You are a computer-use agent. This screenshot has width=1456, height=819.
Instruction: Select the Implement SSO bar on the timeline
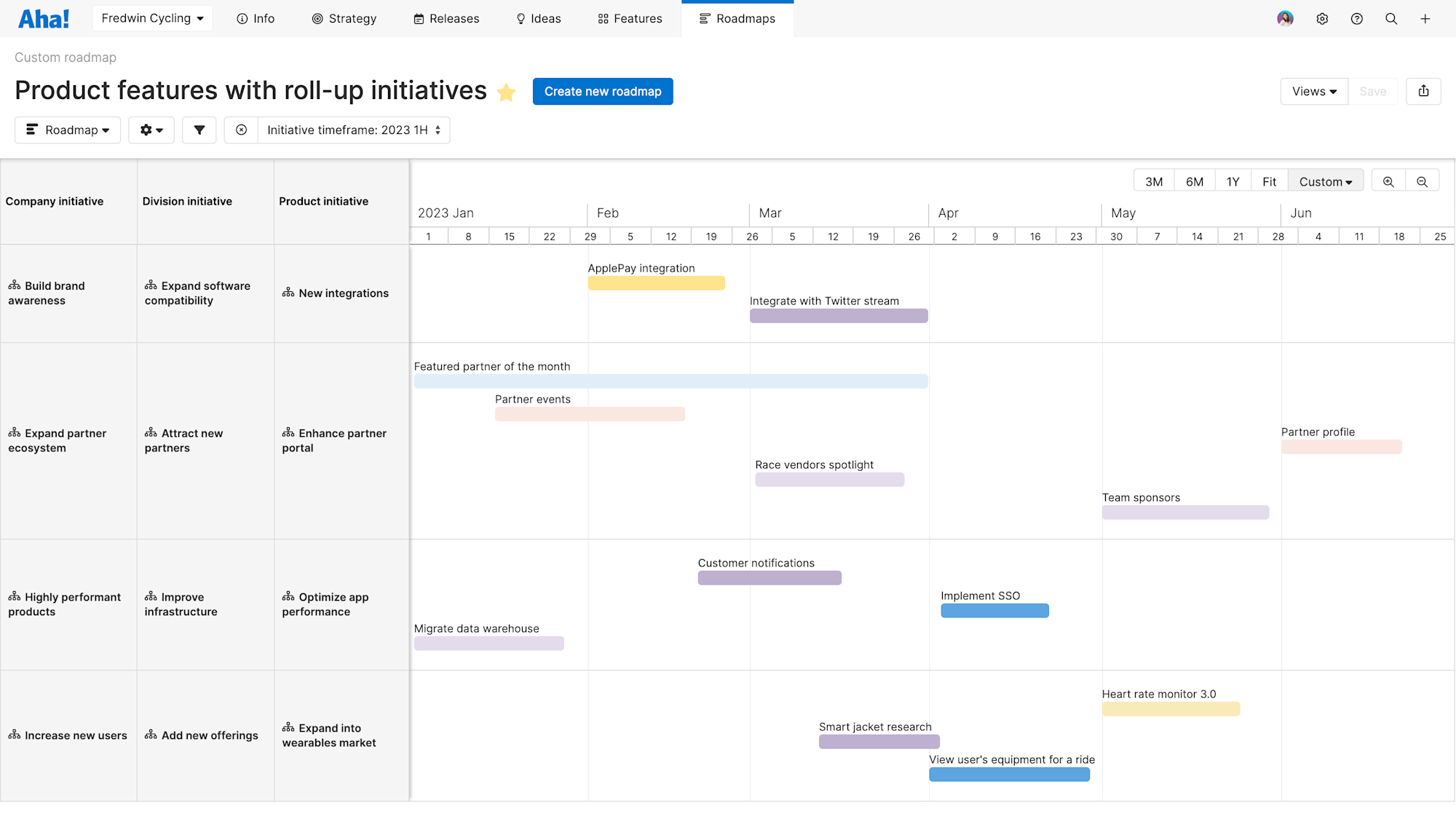click(x=994, y=611)
